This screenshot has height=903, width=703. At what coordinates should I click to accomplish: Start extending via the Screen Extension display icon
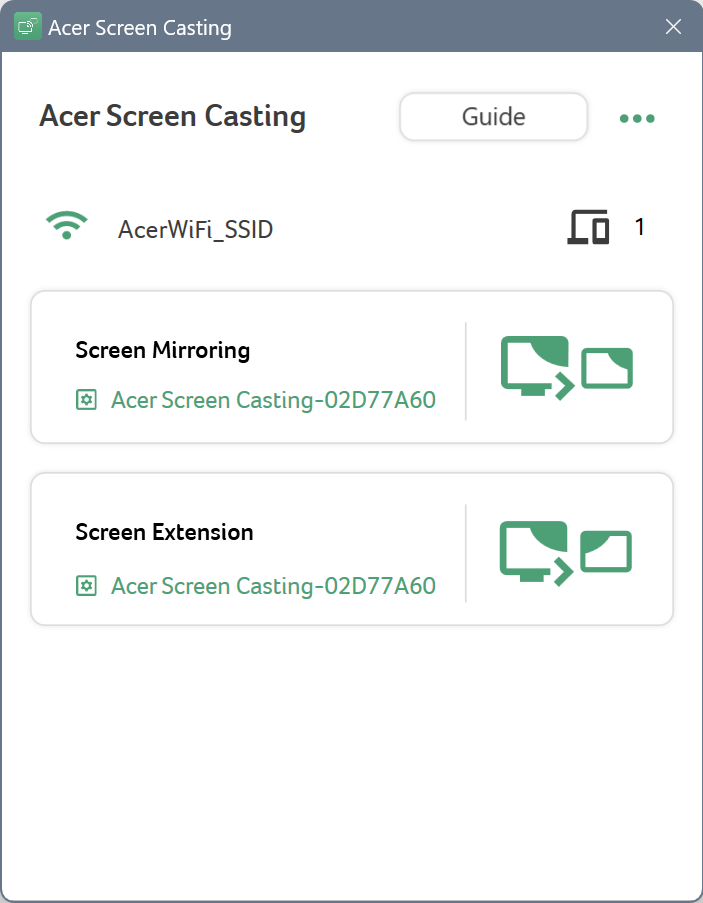click(565, 553)
